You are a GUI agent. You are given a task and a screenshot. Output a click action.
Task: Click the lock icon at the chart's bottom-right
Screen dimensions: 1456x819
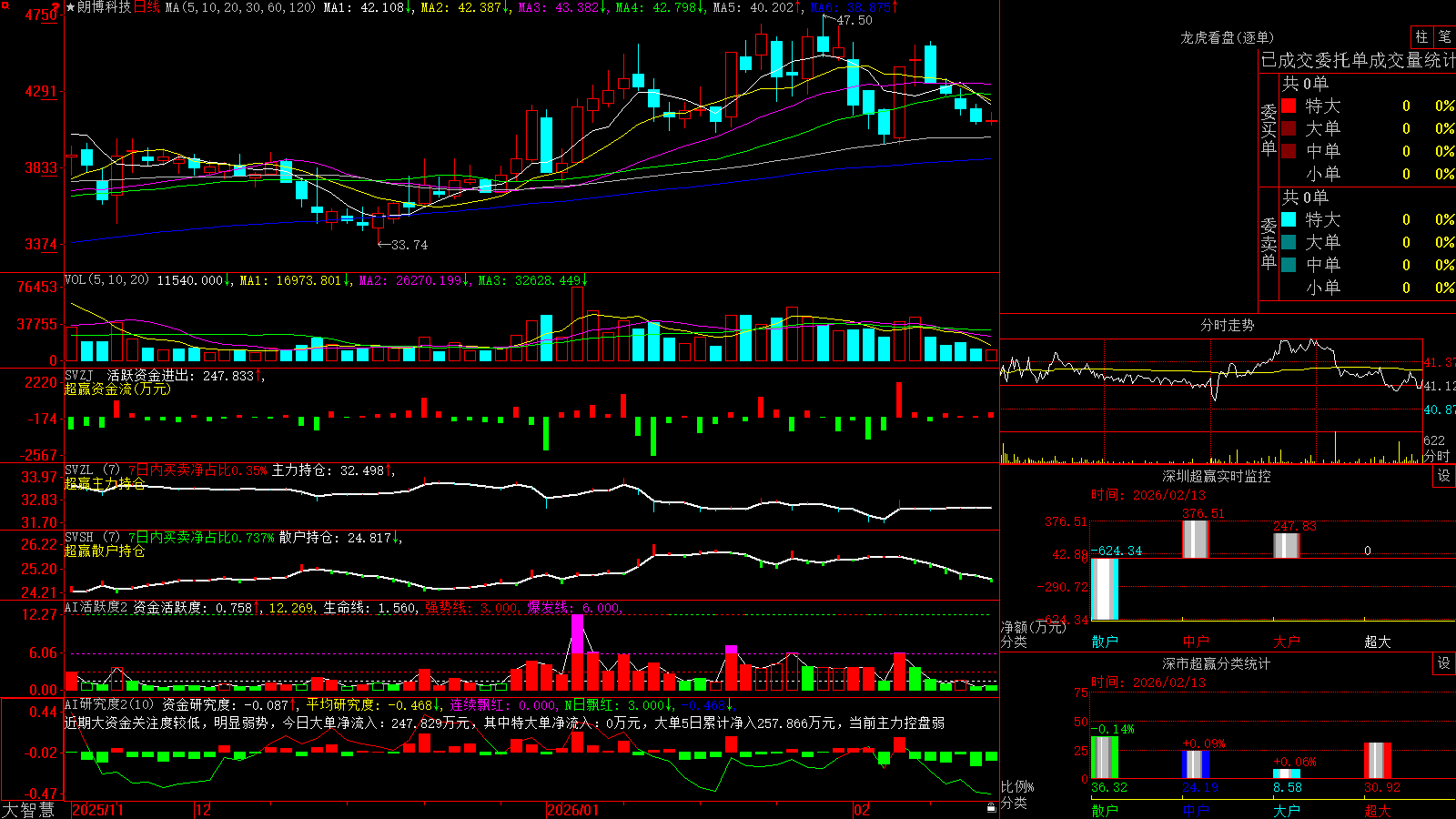991,807
